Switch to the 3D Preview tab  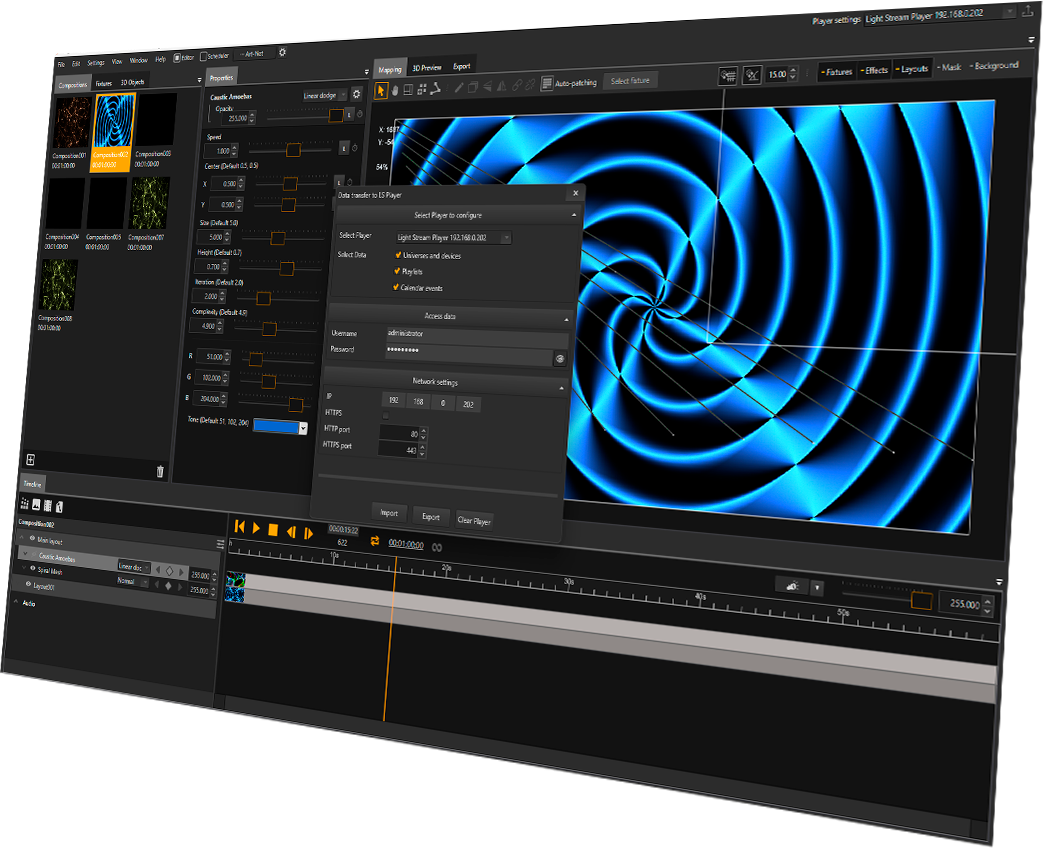click(x=426, y=68)
